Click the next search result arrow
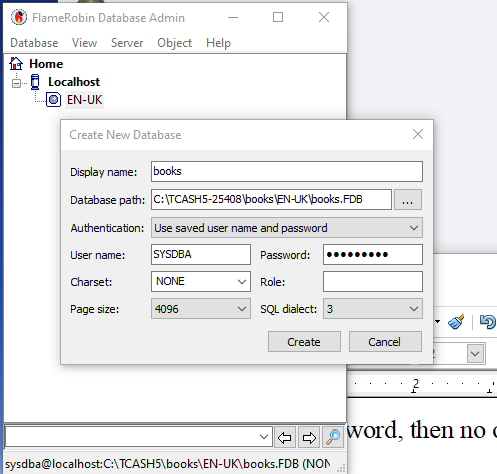The width and height of the screenshot is (497, 474). click(309, 437)
